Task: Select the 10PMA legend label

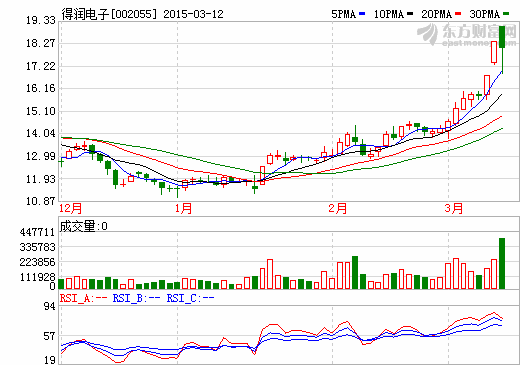Action: click(389, 14)
